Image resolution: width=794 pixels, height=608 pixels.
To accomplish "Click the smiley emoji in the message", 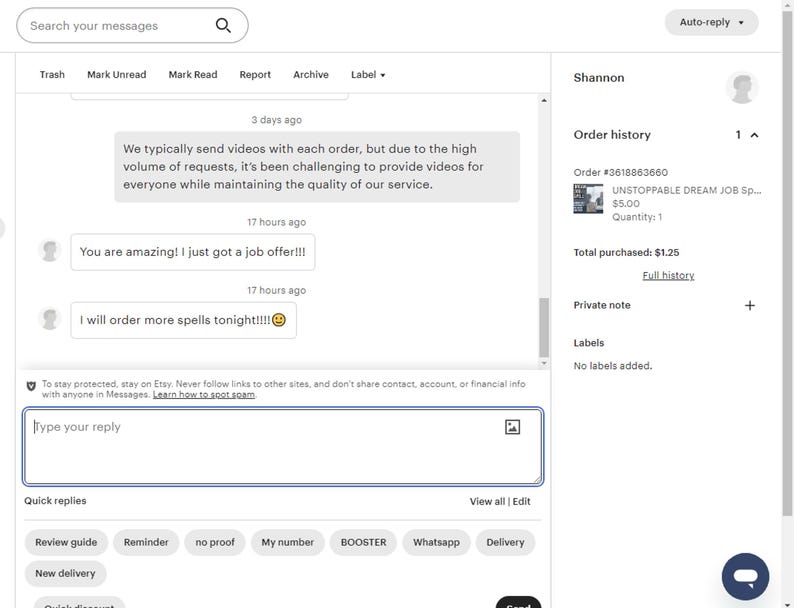I will pyautogui.click(x=279, y=320).
